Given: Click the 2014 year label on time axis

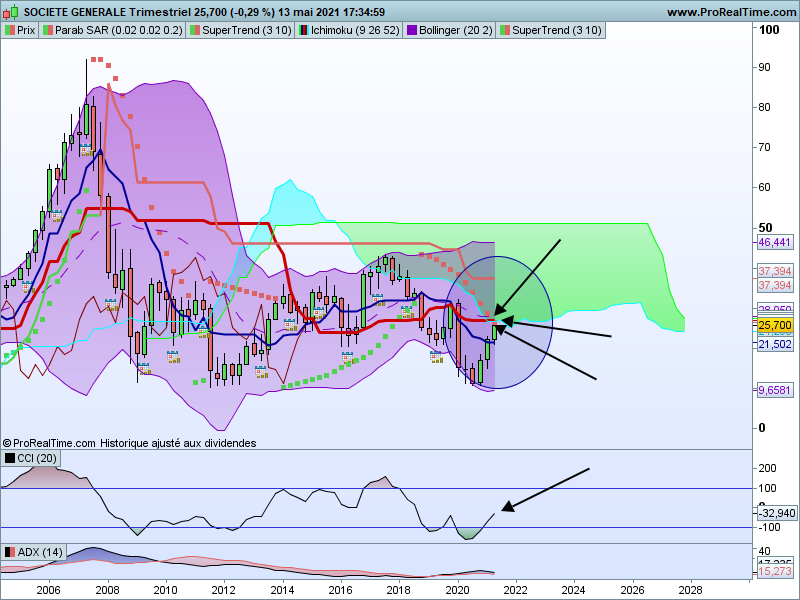Looking at the screenshot, I should [x=282, y=590].
